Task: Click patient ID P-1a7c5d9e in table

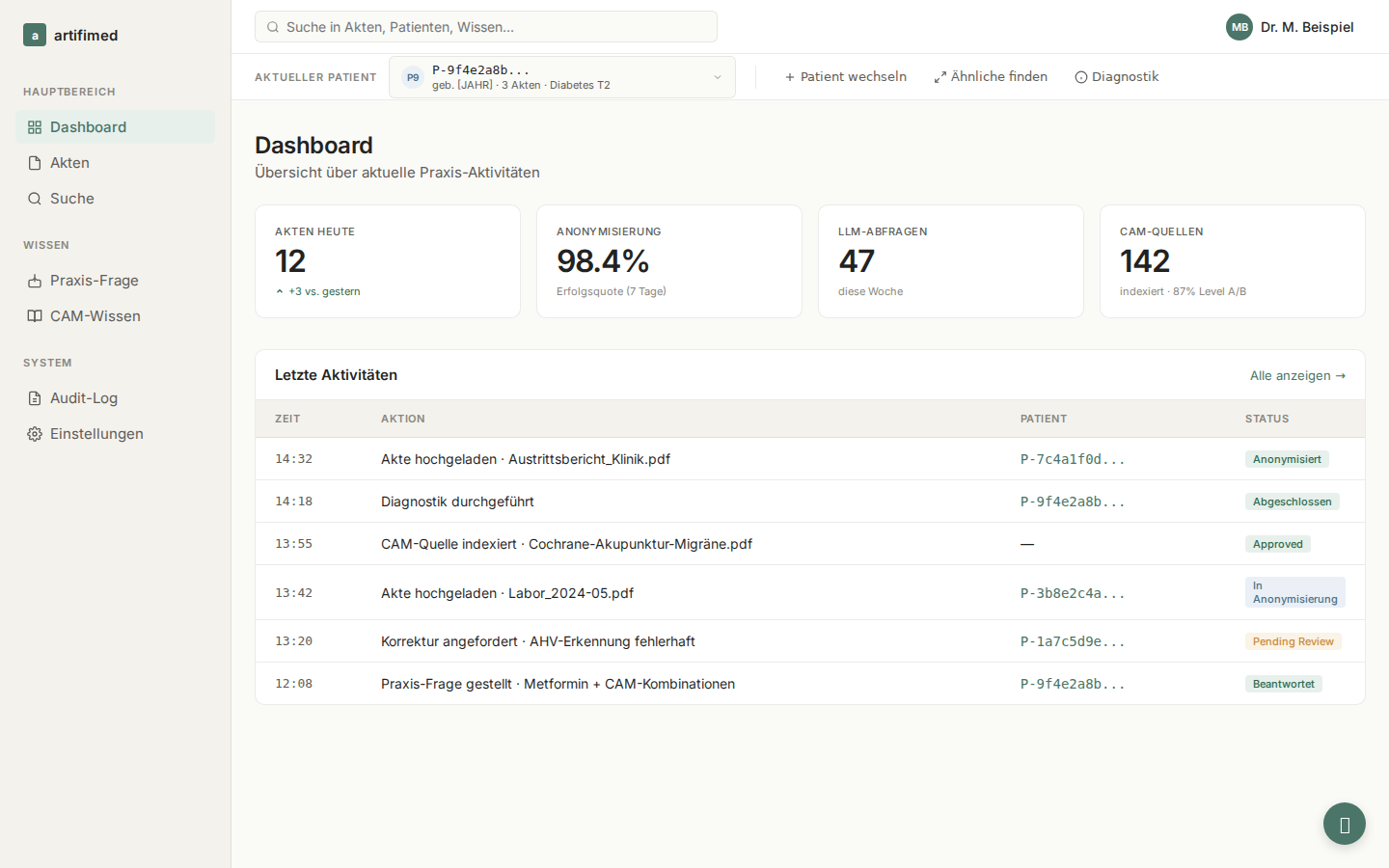Action: [x=1073, y=641]
